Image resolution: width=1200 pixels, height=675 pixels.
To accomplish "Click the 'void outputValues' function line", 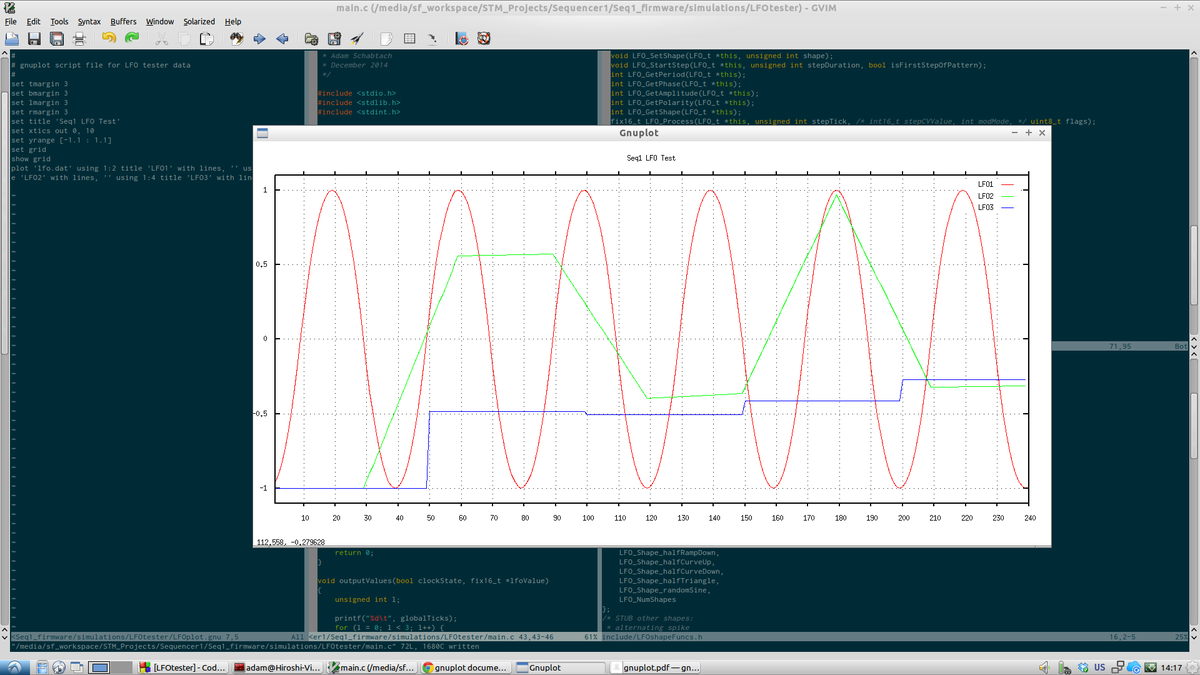I will pyautogui.click(x=432, y=580).
